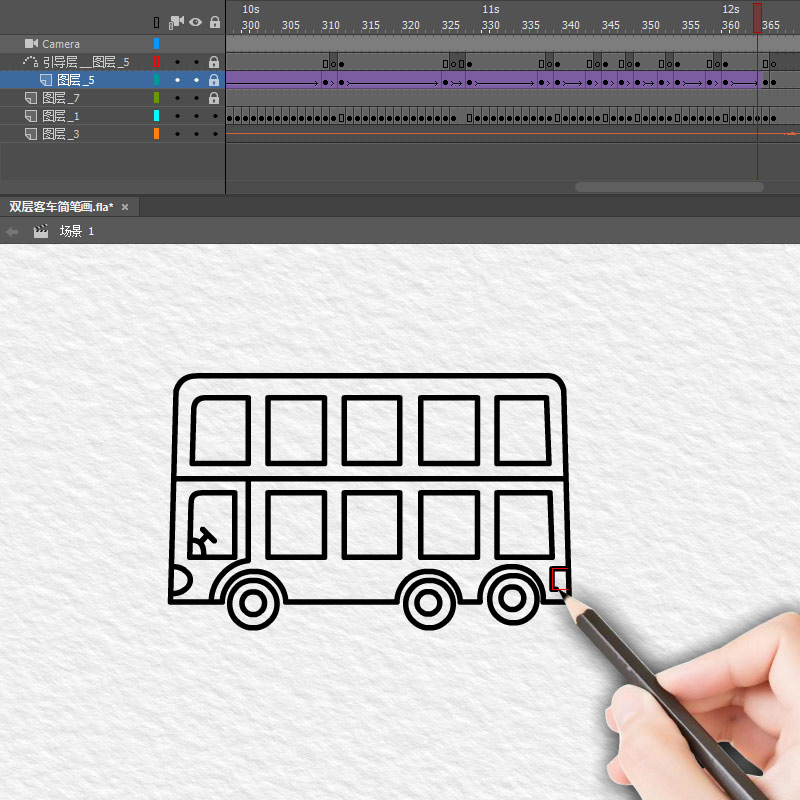Click frame 345 on the timeline ruler

[610, 25]
